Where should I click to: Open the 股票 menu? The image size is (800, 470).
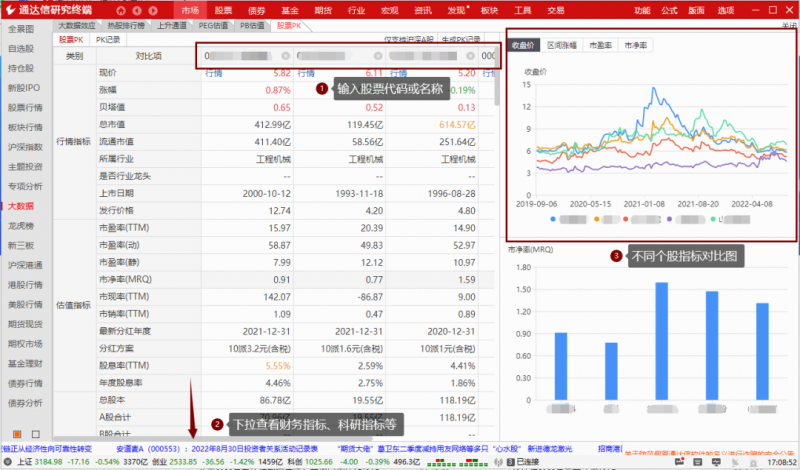[223, 10]
